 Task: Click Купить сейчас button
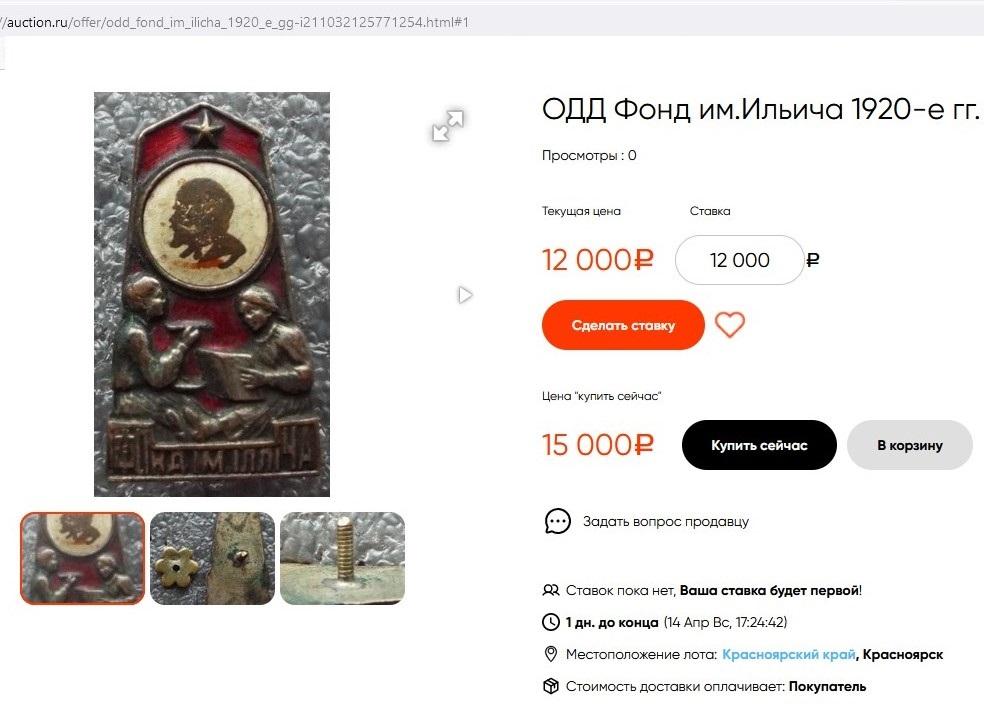[x=759, y=445]
